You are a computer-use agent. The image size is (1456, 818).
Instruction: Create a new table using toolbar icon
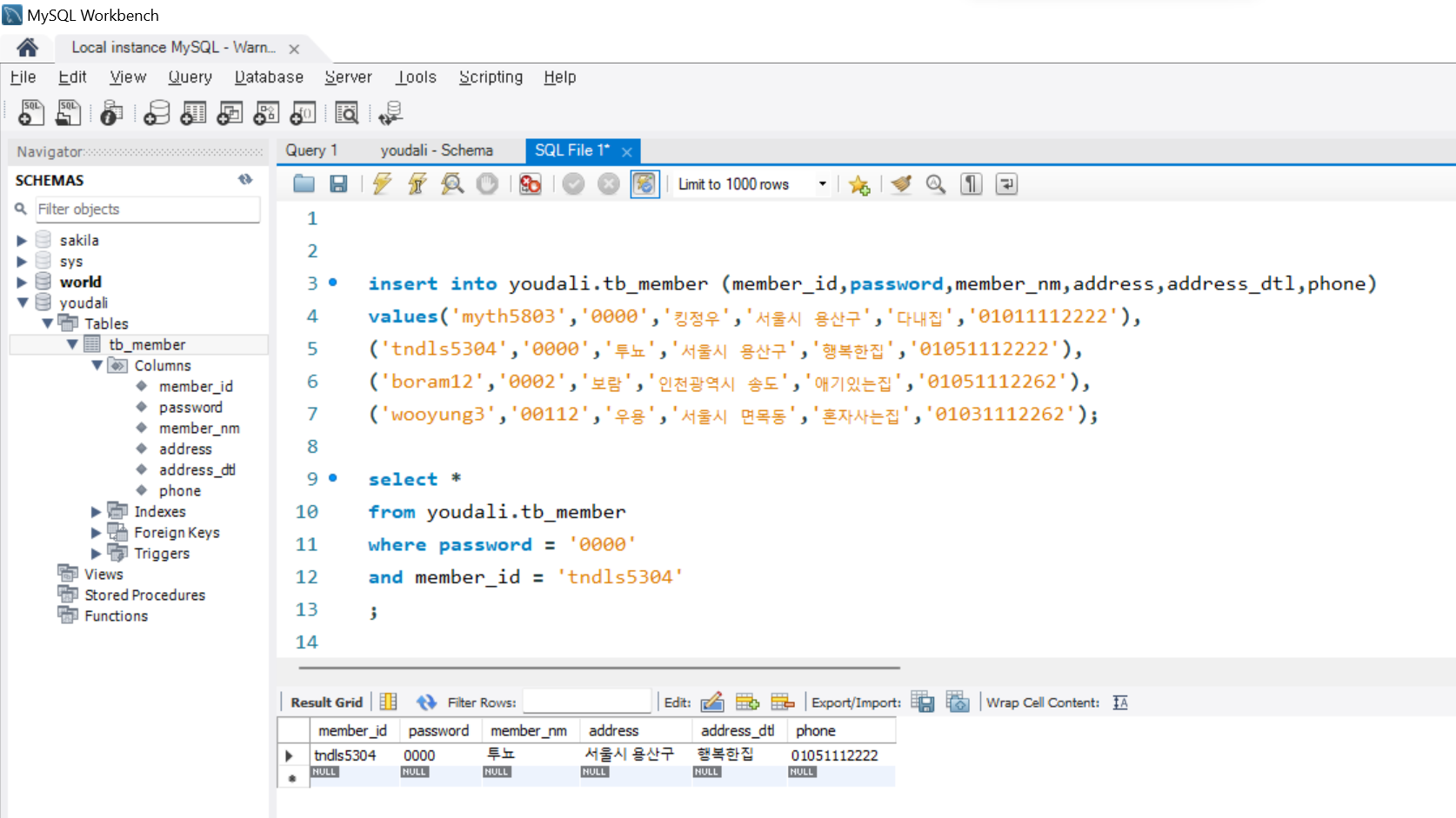click(193, 112)
